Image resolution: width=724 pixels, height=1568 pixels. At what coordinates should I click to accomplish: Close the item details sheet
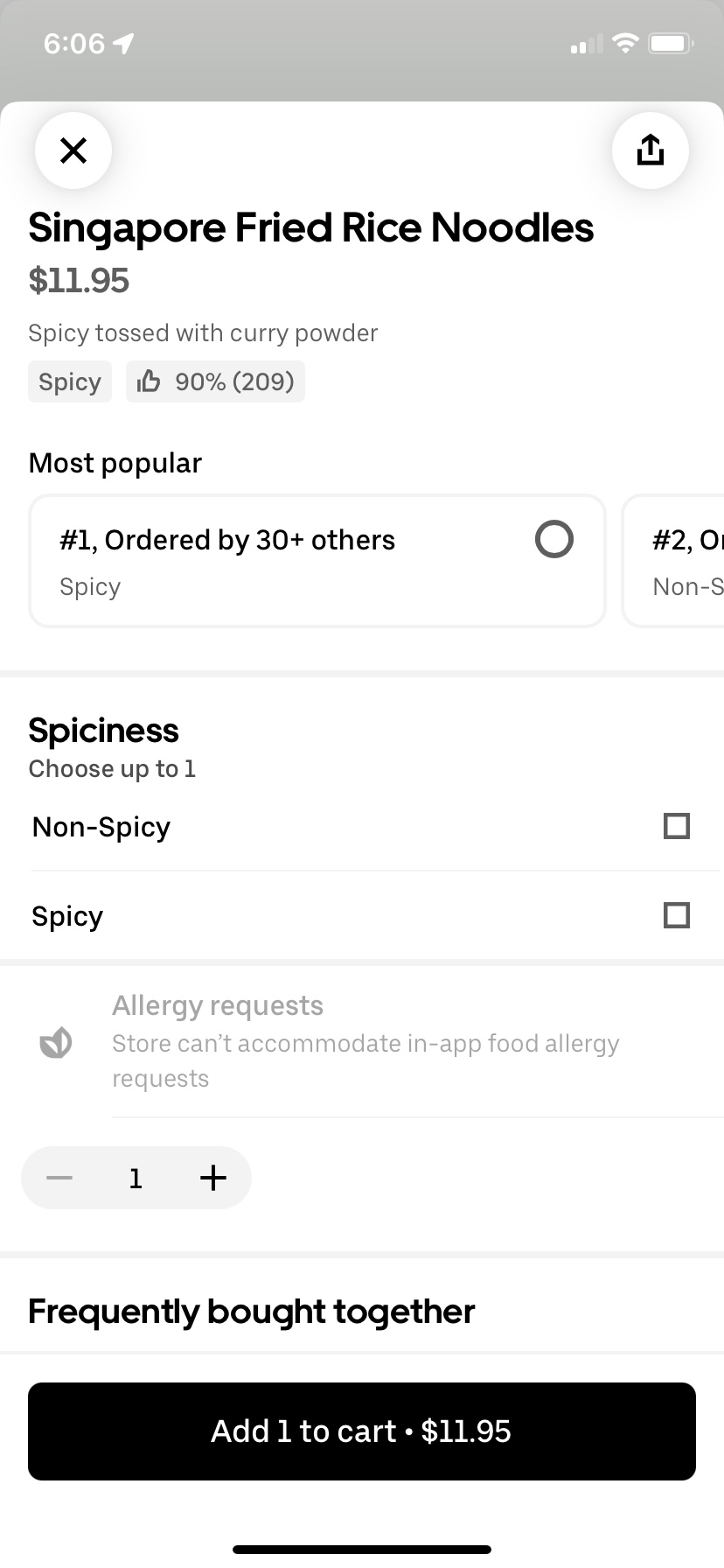[x=73, y=150]
